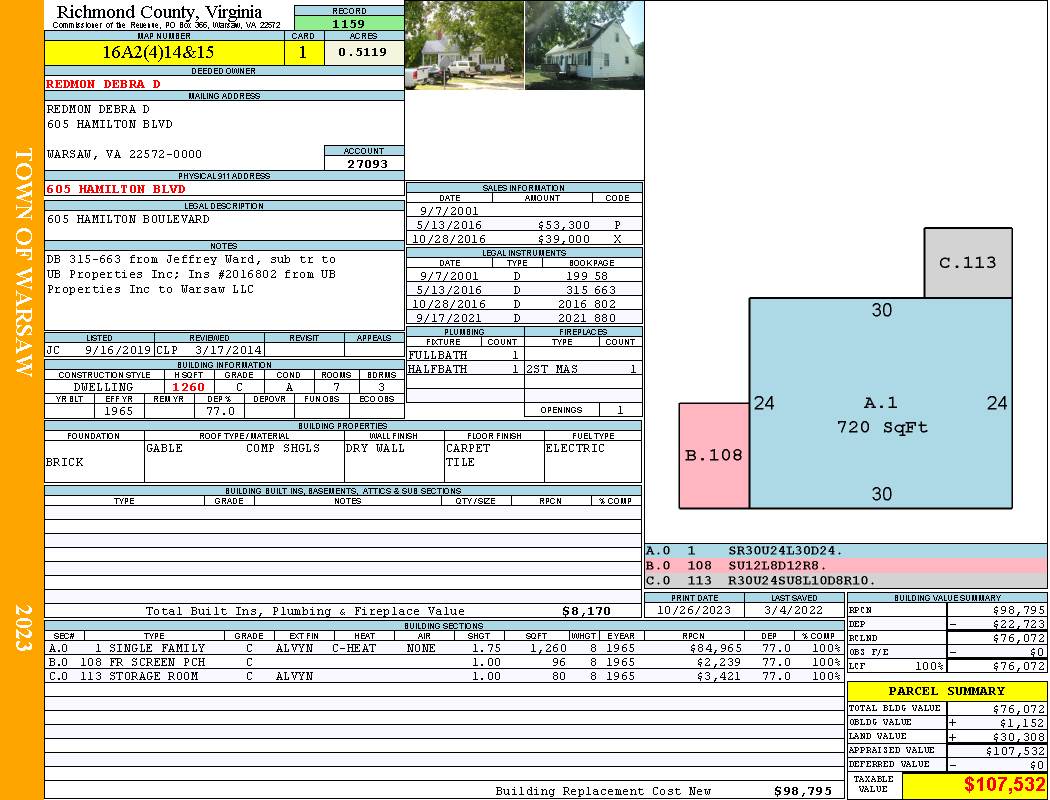Click the green record number 1159 field
The height and width of the screenshot is (800, 1050).
[349, 23]
